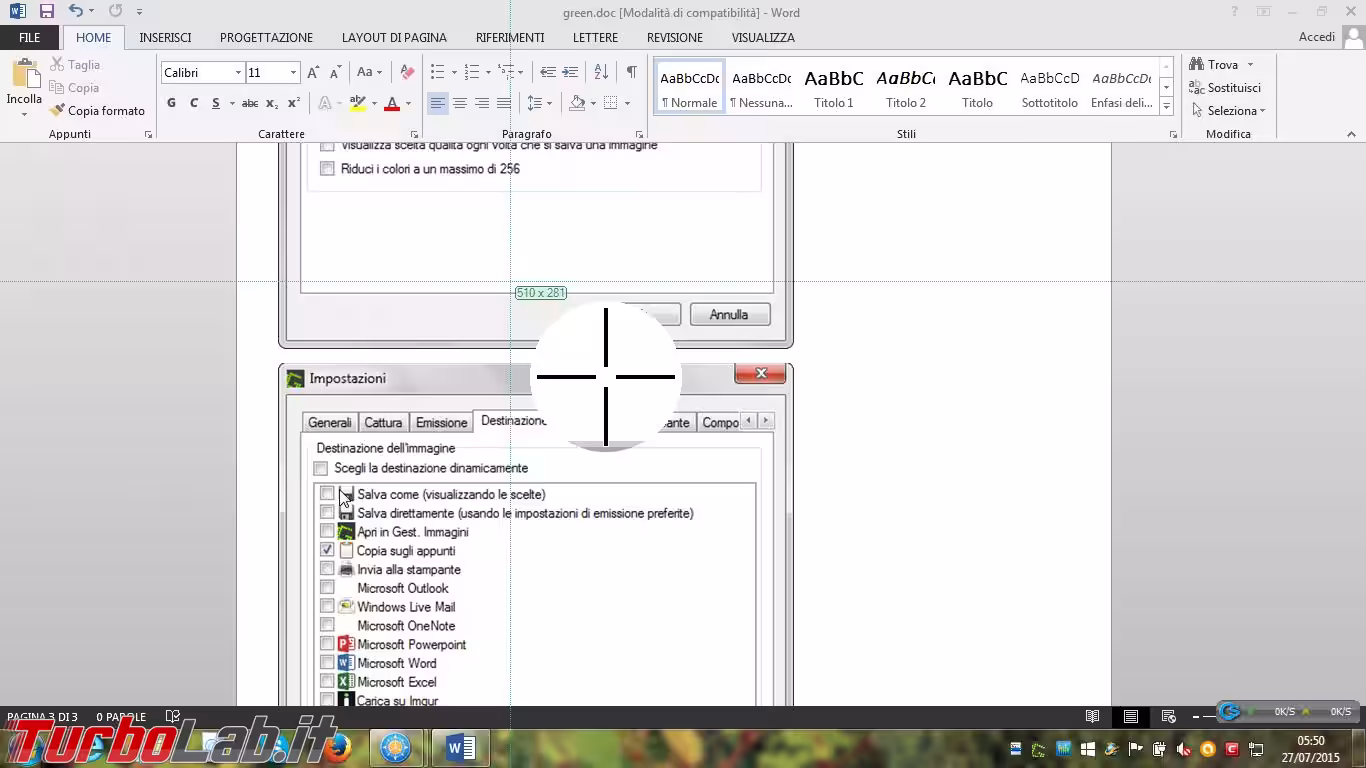The image size is (1366, 768).
Task: Toggle bold with the G button
Action: [x=171, y=103]
